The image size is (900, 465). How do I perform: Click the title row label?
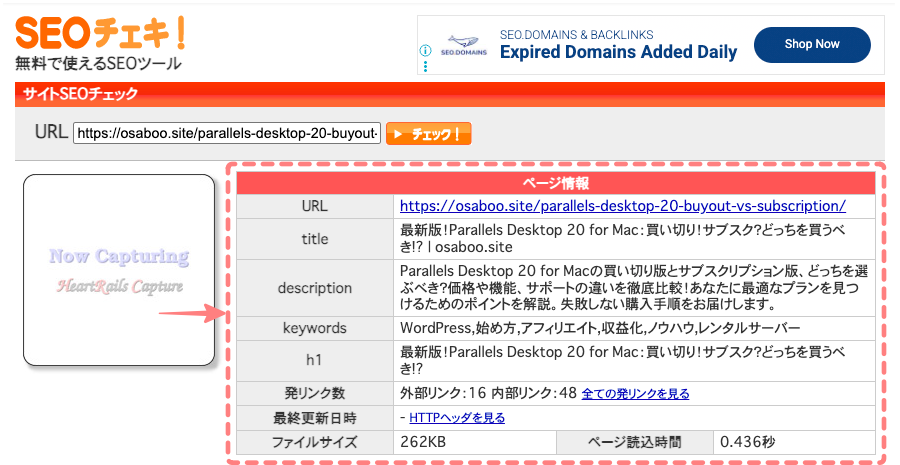point(315,239)
